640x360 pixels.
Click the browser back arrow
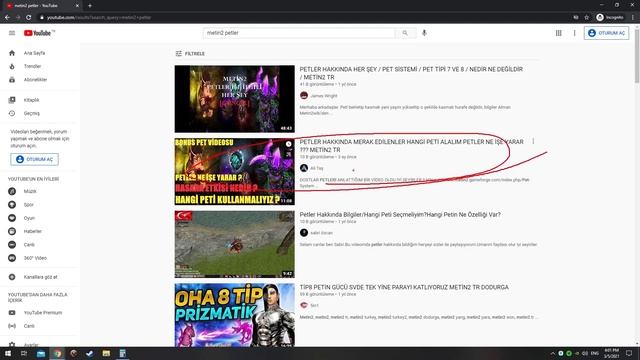[7, 18]
